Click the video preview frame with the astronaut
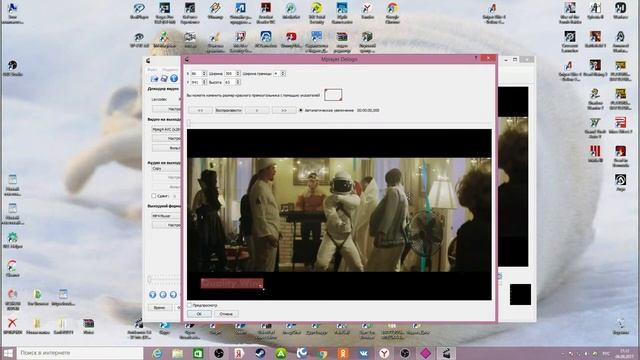This screenshot has width=640, height=360. coord(339,215)
